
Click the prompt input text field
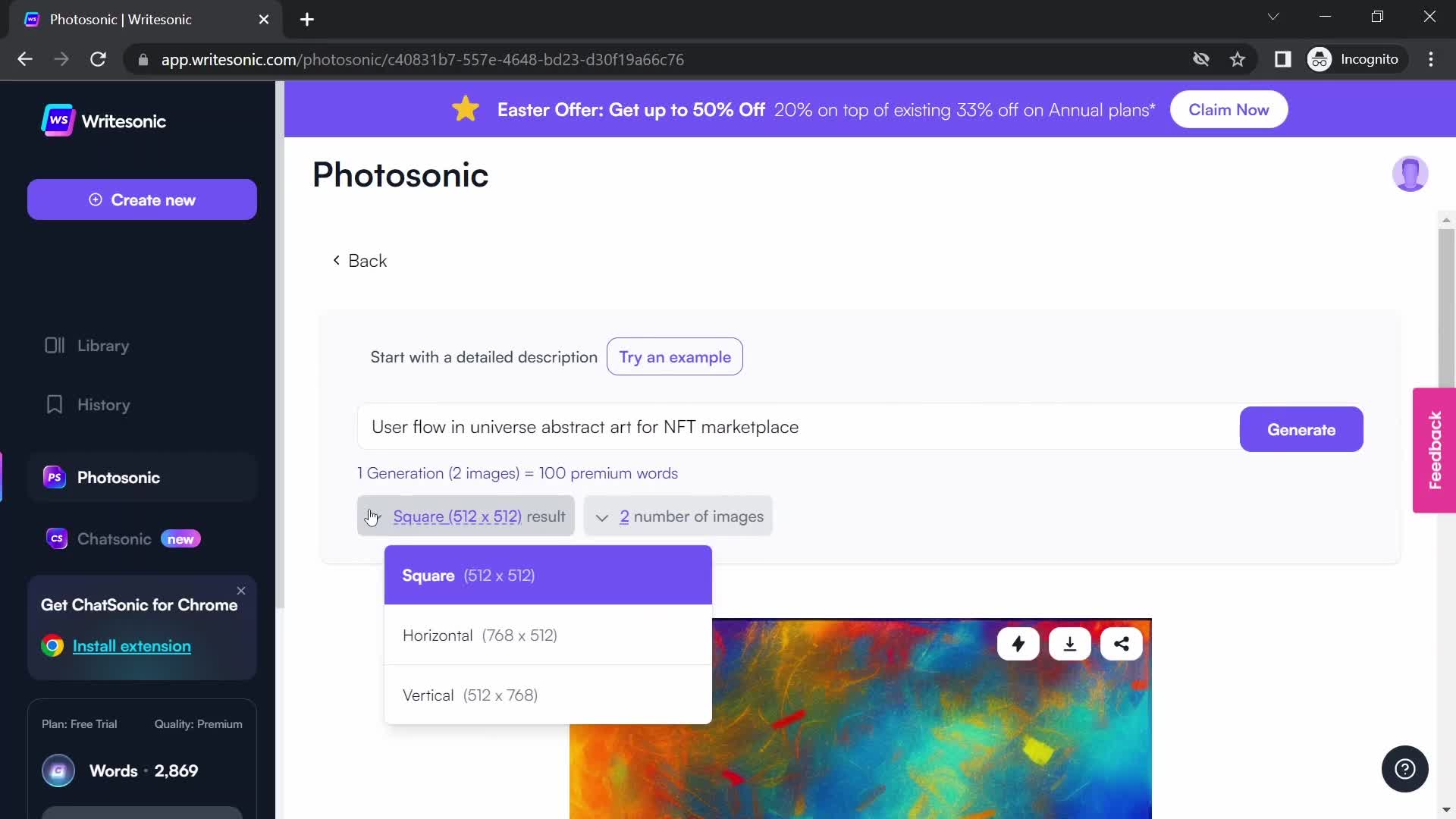pyautogui.click(x=795, y=428)
